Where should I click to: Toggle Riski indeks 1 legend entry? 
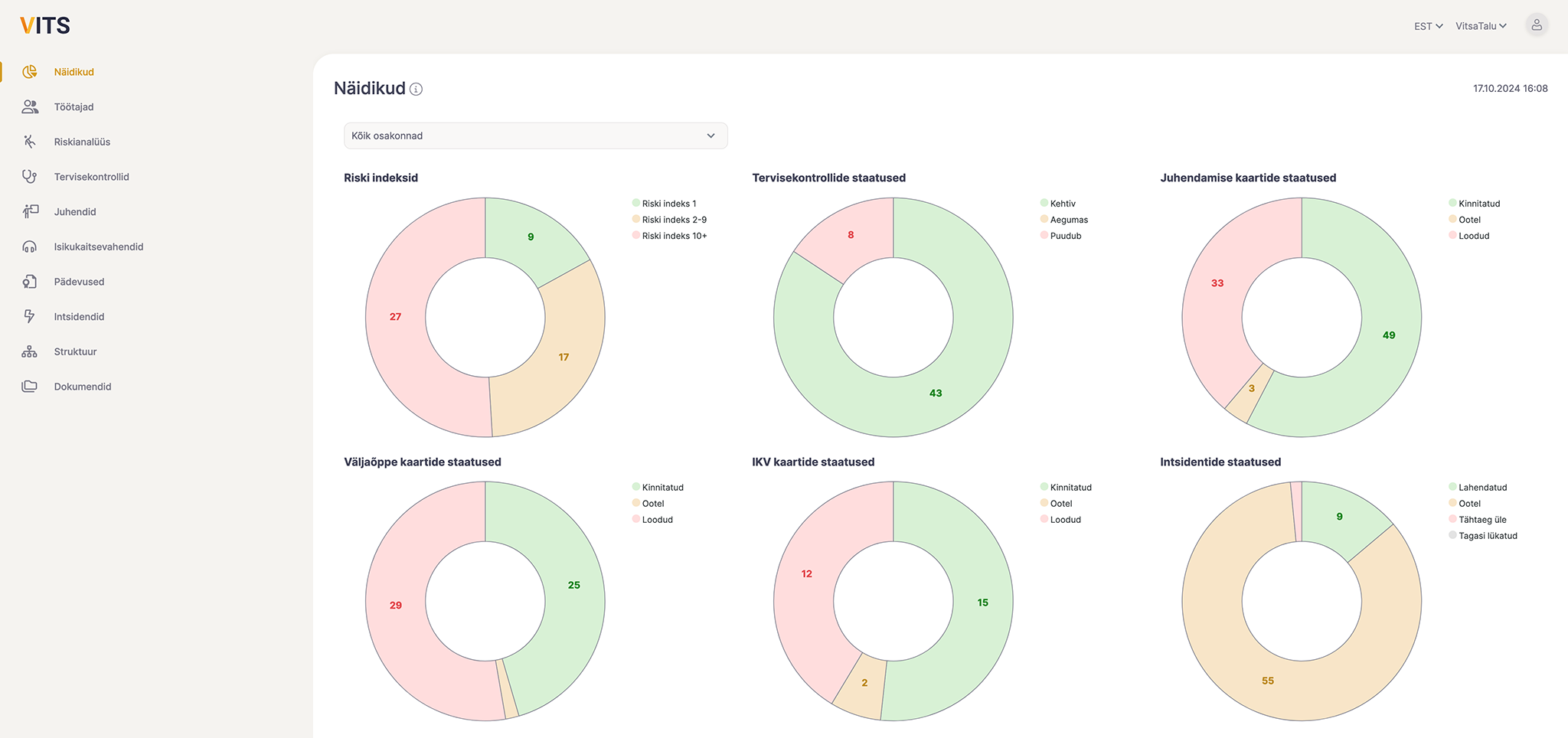pyautogui.click(x=665, y=204)
